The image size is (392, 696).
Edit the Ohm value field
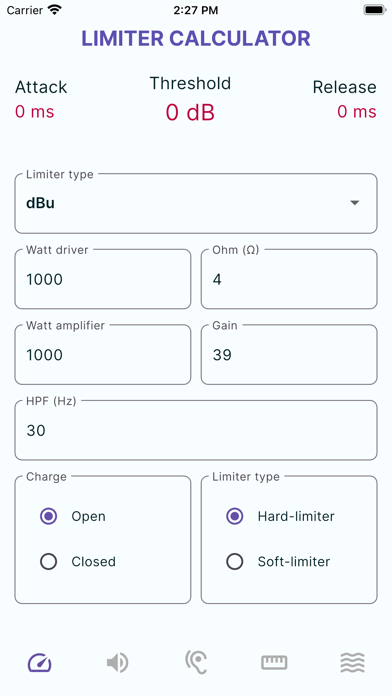click(x=289, y=279)
